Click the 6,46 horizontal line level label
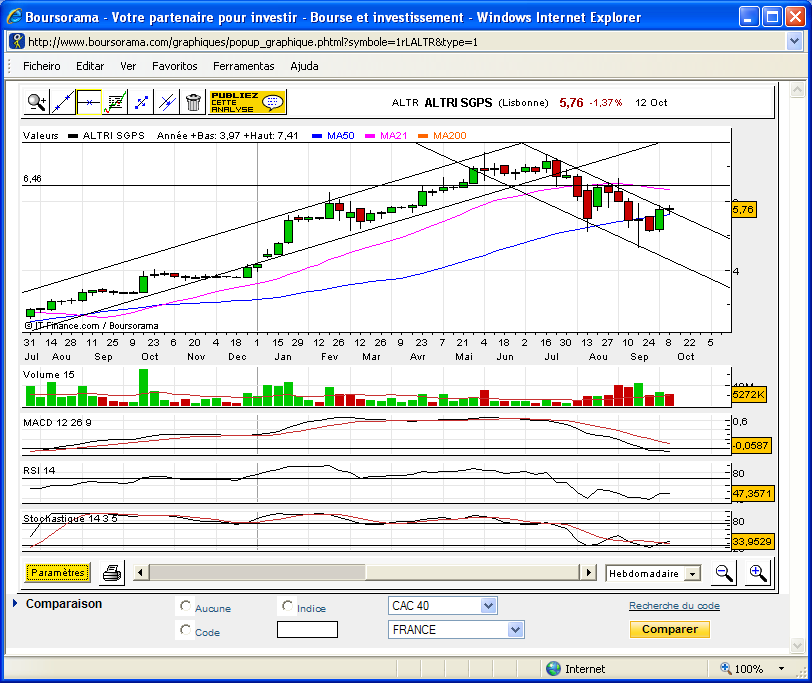This screenshot has width=812, height=683. click(32, 179)
